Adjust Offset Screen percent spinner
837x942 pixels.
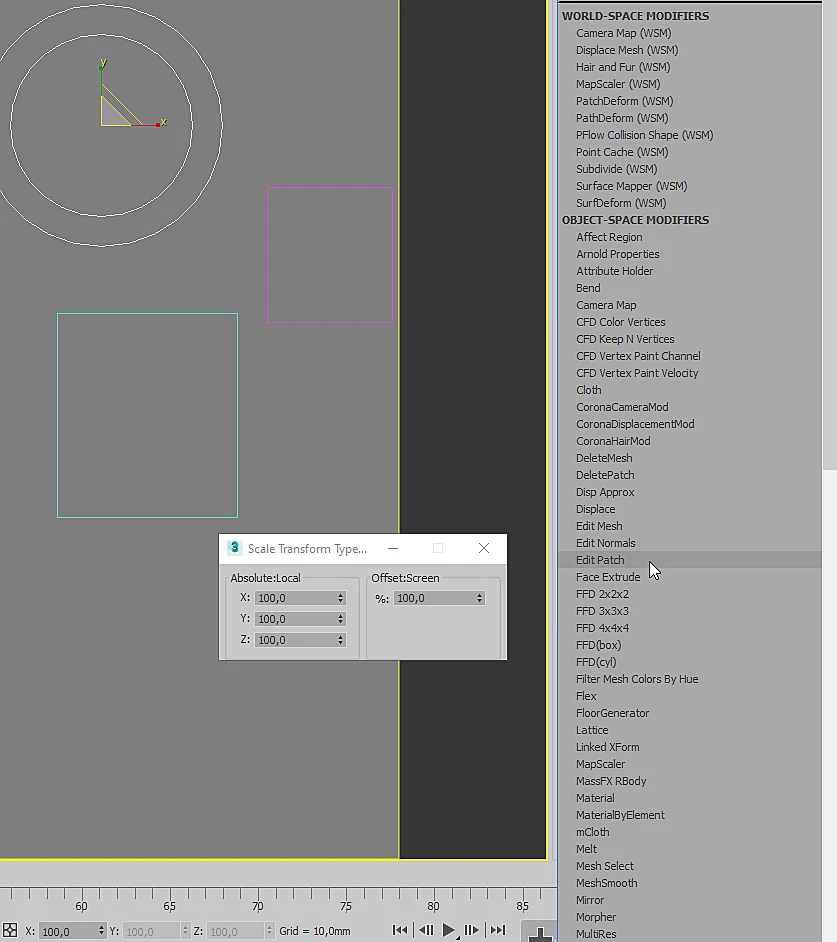(479, 598)
